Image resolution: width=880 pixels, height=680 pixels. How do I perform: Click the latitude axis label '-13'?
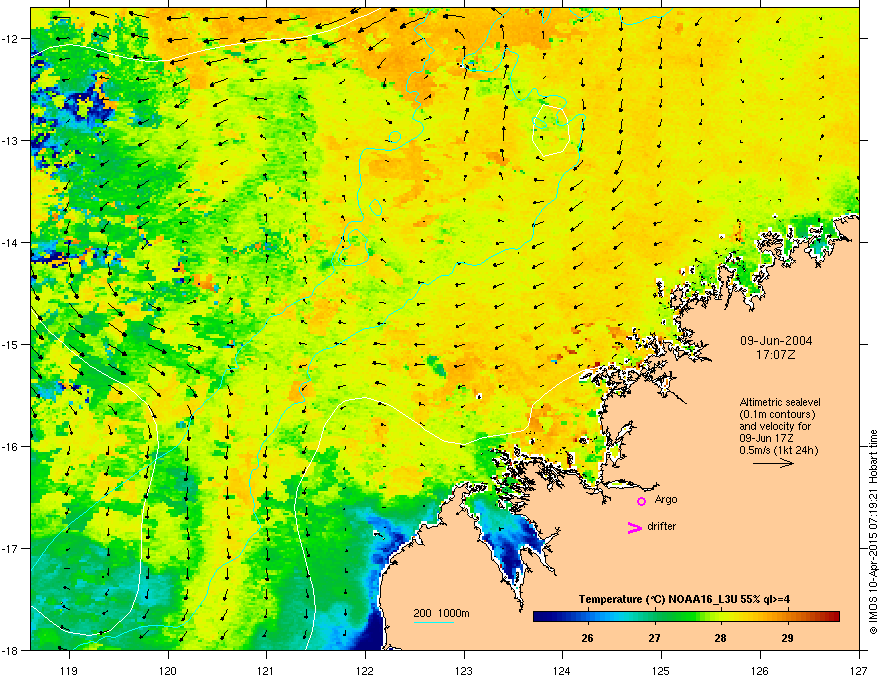(x=11, y=141)
